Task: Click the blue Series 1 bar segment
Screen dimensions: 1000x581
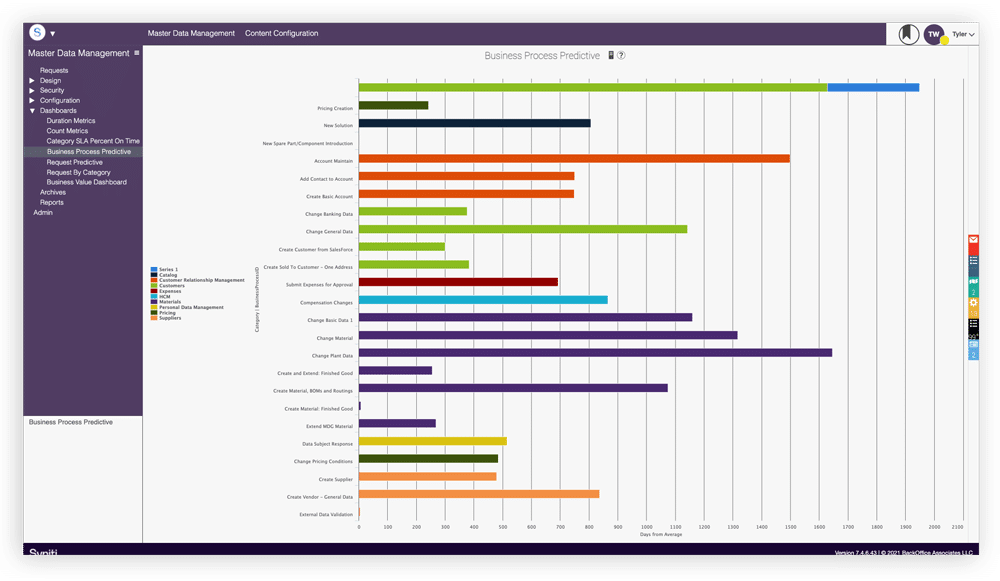Action: click(873, 87)
